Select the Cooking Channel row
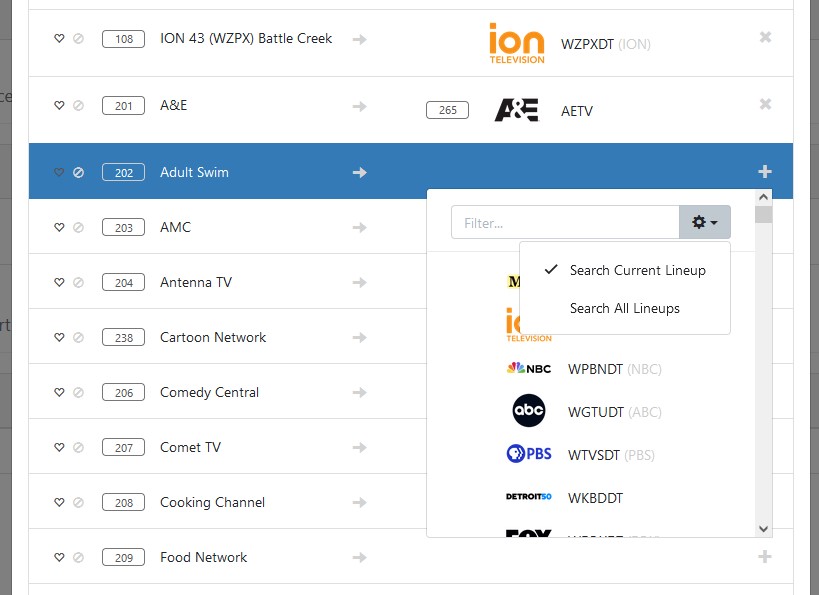Image resolution: width=819 pixels, height=595 pixels. click(212, 502)
